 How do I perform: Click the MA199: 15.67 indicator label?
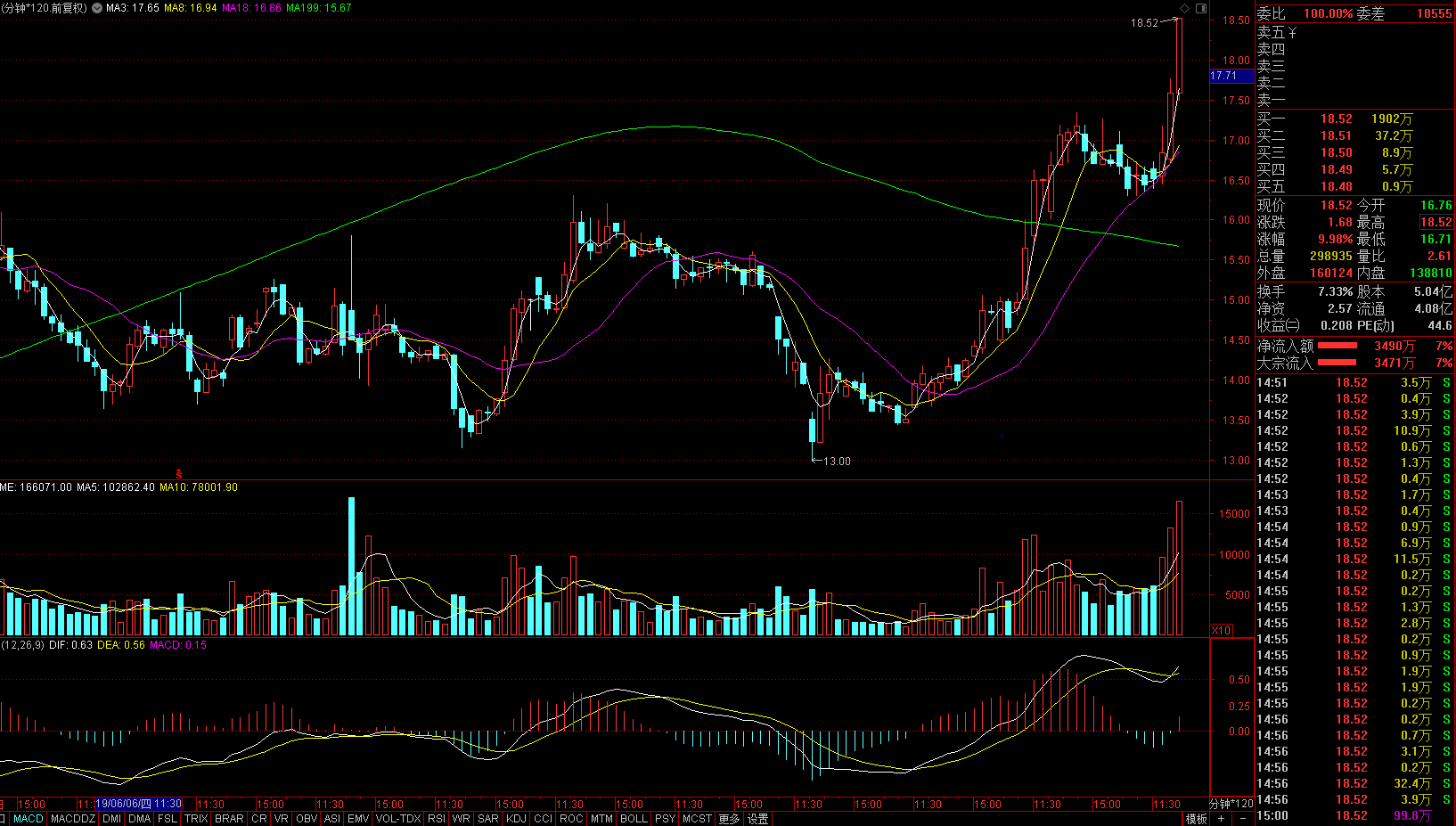coord(318,8)
